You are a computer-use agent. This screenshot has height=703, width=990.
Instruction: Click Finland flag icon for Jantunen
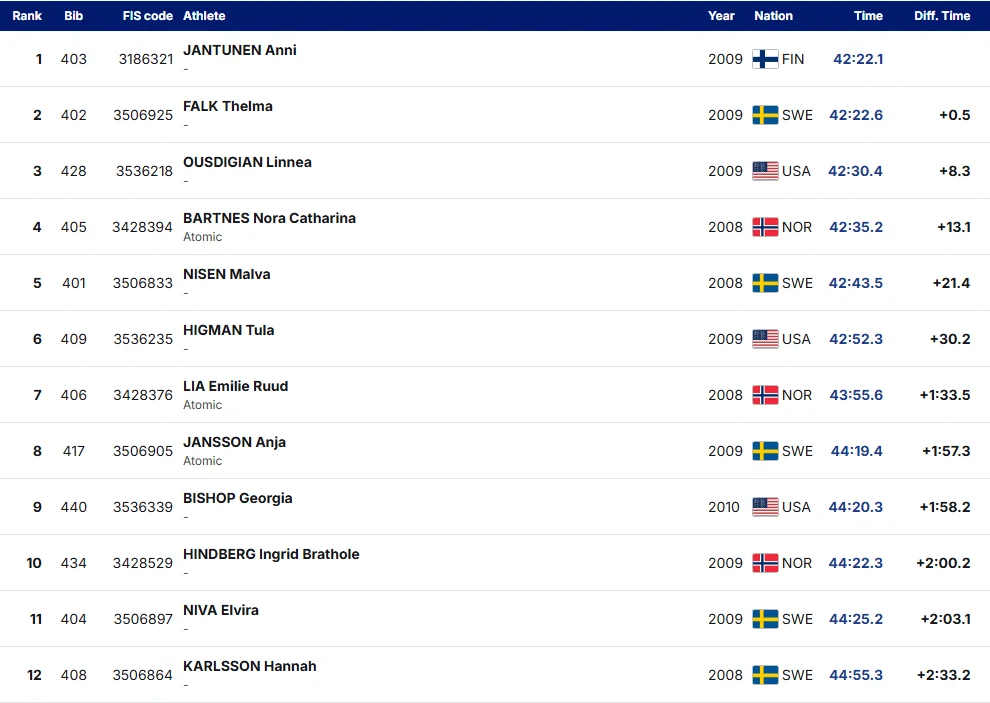[765, 59]
